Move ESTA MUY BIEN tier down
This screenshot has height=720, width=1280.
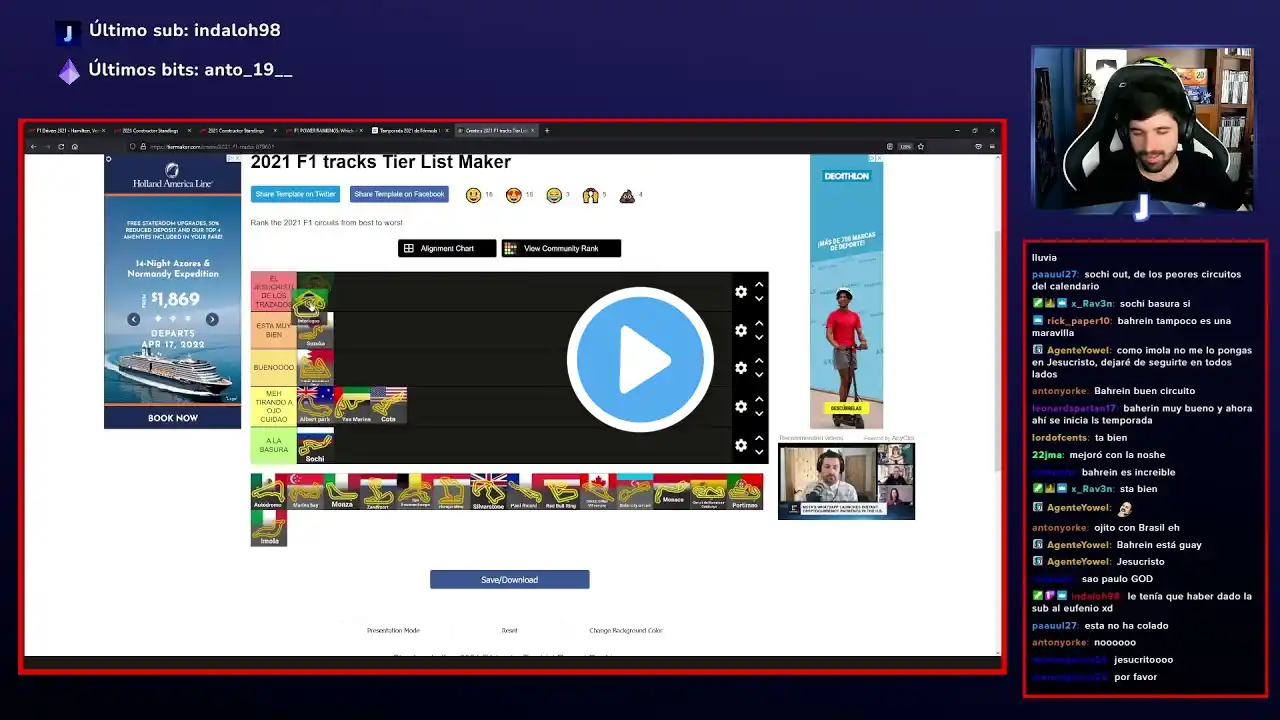click(x=759, y=337)
